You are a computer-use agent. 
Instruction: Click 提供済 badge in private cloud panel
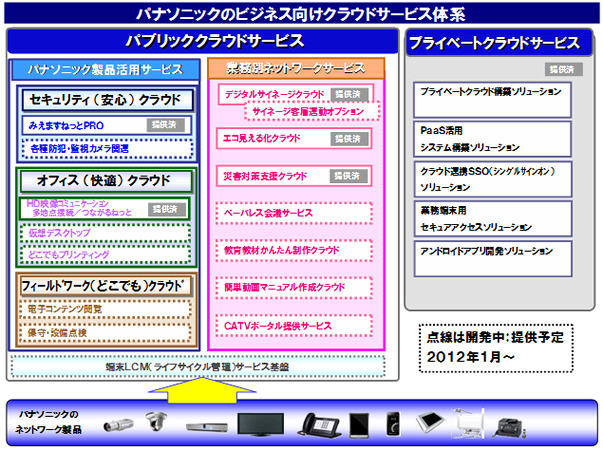click(x=563, y=69)
